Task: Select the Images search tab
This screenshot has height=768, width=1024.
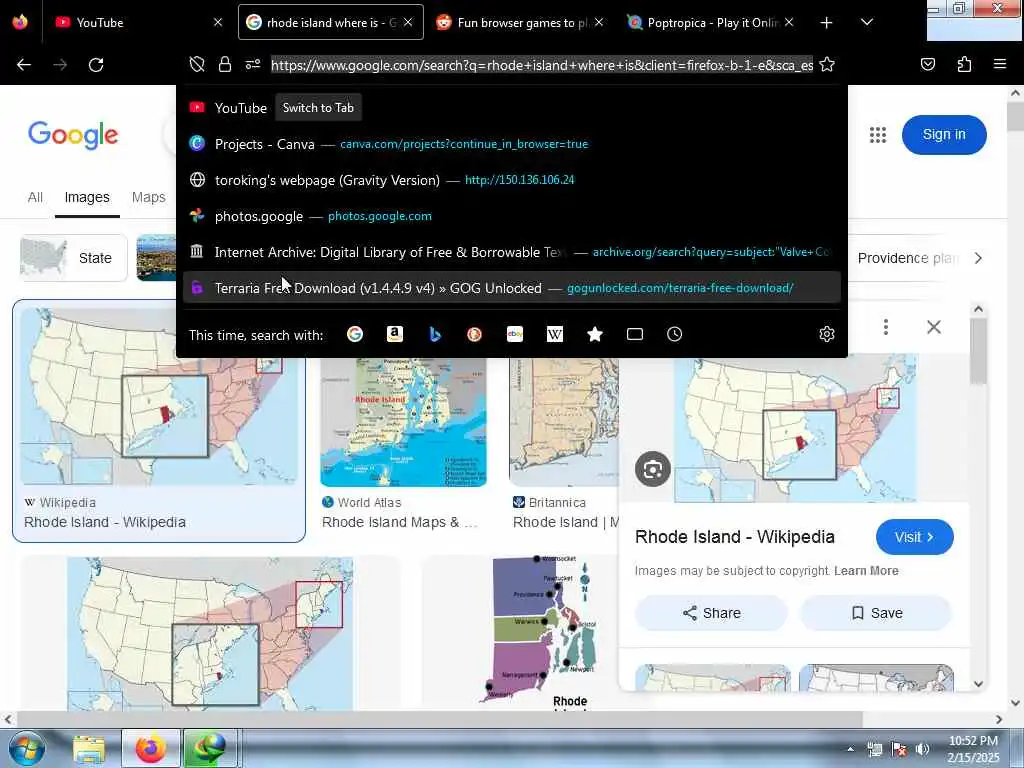Action: 87,197
